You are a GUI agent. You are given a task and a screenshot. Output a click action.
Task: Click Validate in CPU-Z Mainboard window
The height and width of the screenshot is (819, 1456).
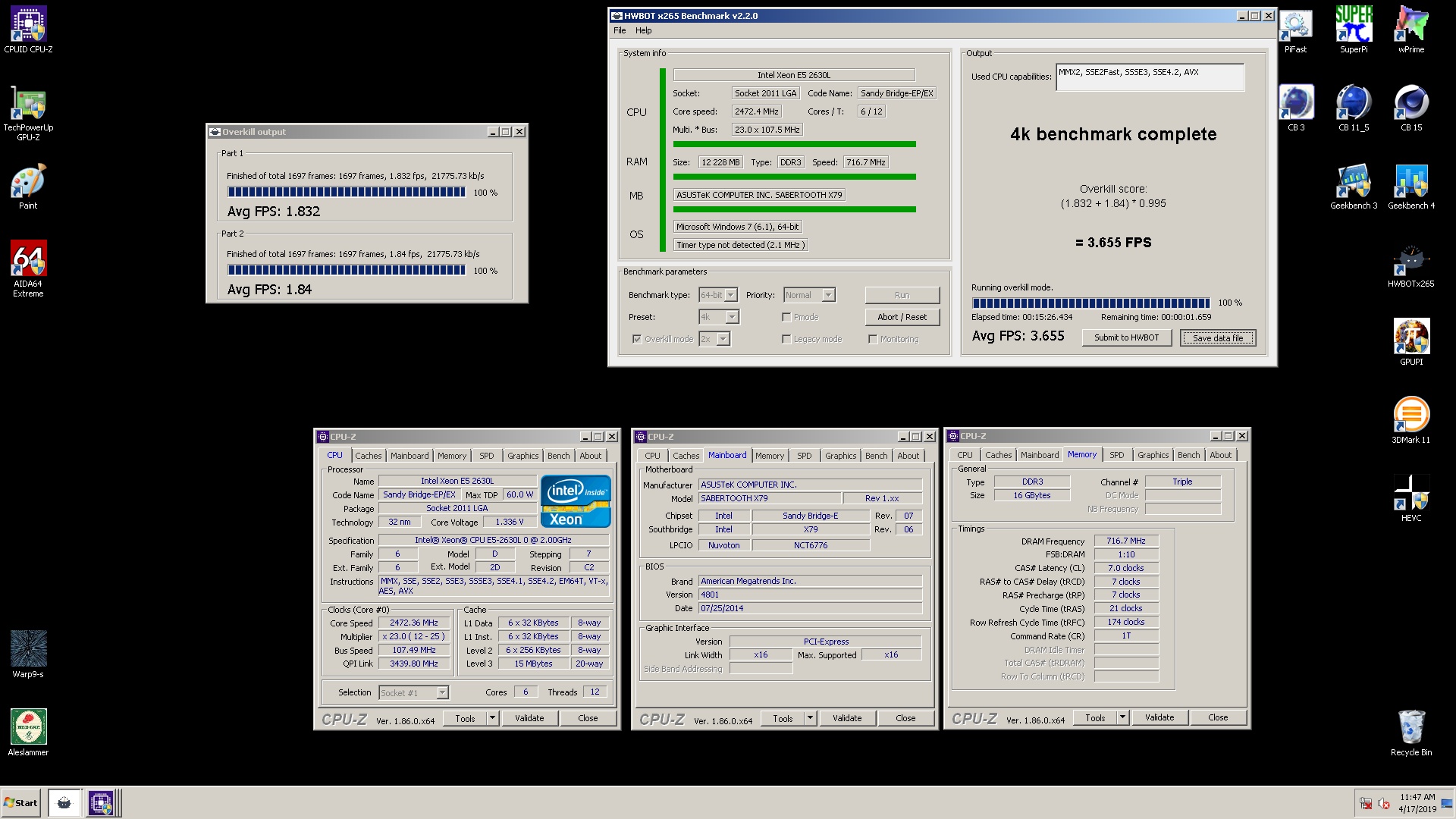pos(847,718)
